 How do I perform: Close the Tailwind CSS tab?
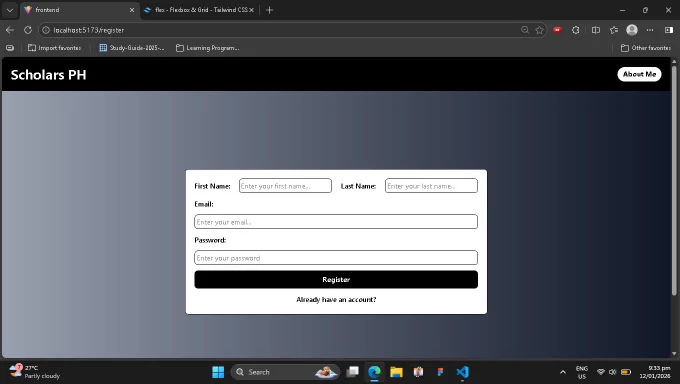point(251,10)
